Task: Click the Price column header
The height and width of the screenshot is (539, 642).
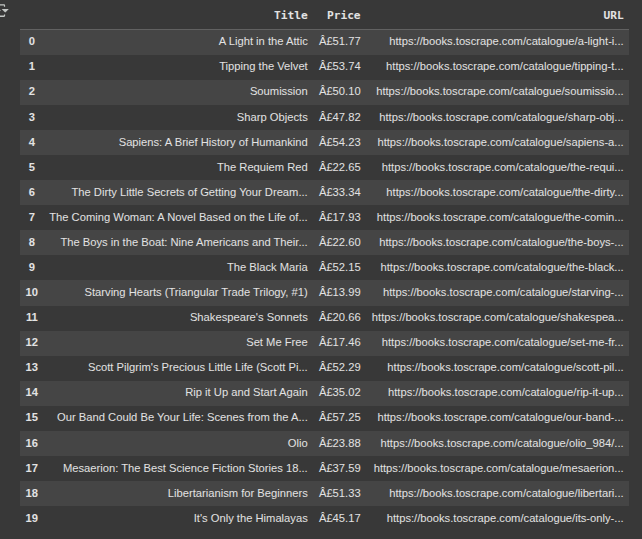Action: pyautogui.click(x=344, y=15)
